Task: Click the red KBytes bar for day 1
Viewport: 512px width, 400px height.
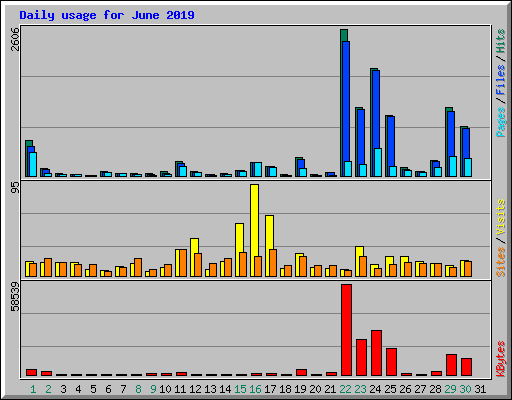Action: click(31, 373)
